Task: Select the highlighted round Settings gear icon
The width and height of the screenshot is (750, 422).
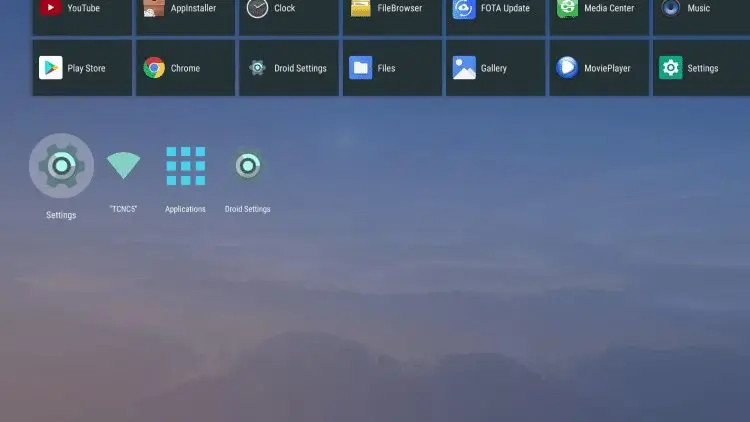Action: (61, 166)
